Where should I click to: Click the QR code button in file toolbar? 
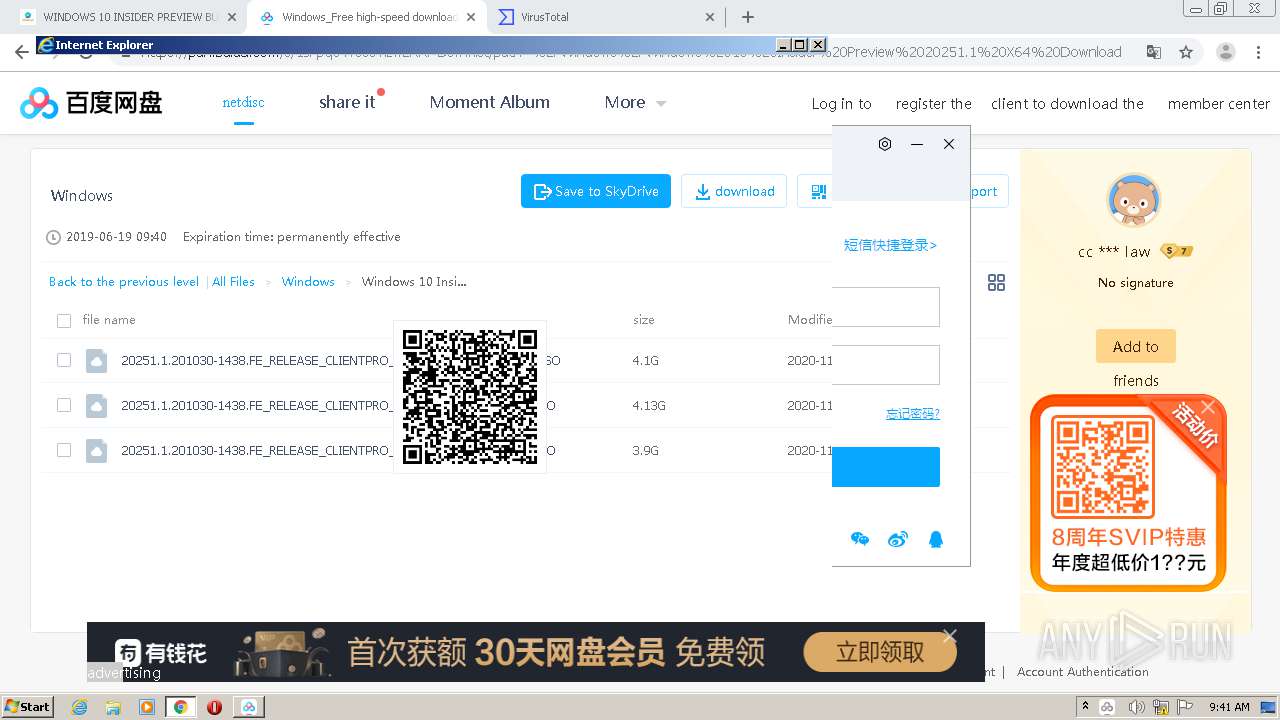818,191
